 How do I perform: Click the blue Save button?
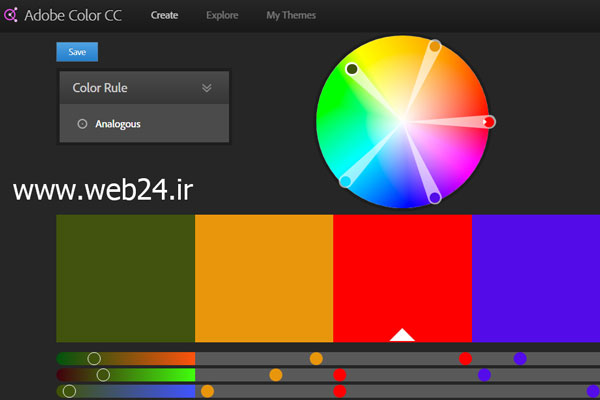click(77, 52)
